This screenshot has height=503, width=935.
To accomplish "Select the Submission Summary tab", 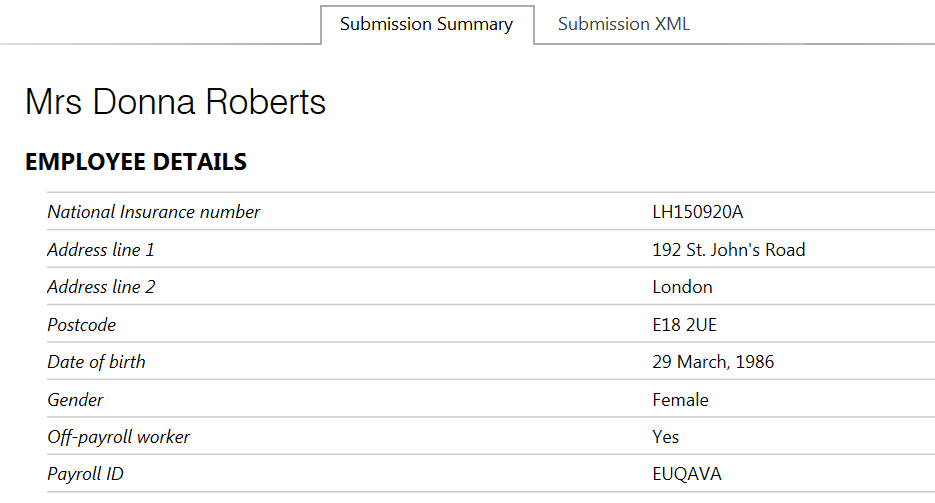I will click(x=426, y=24).
